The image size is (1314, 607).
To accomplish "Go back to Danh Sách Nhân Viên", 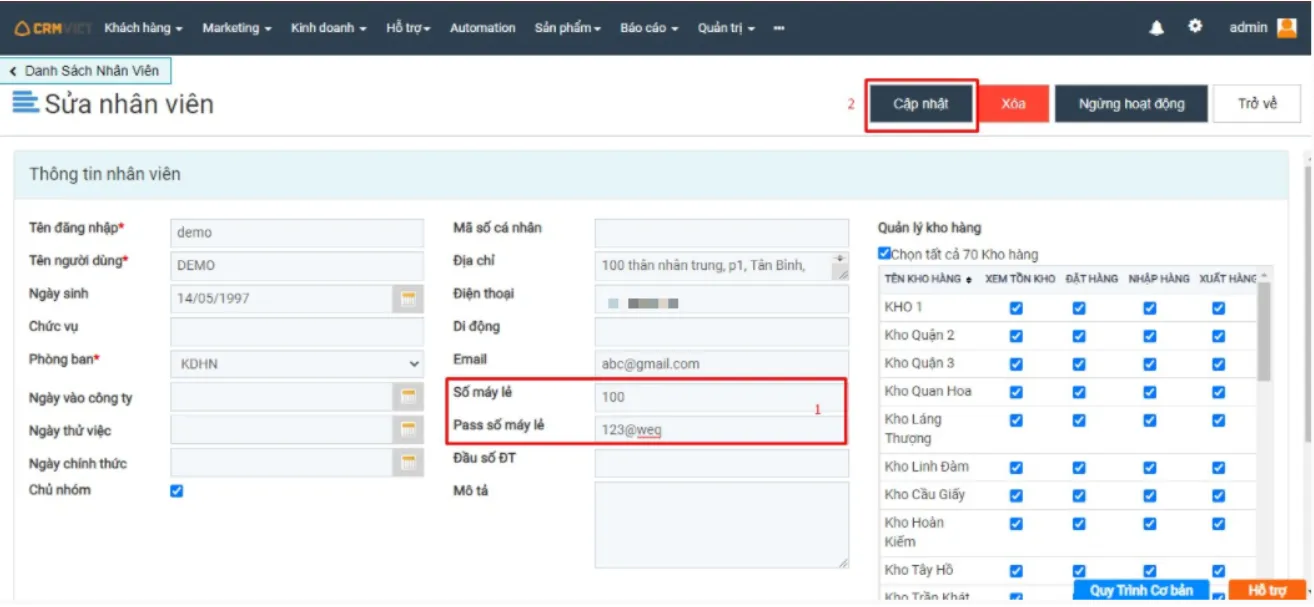I will click(x=86, y=71).
